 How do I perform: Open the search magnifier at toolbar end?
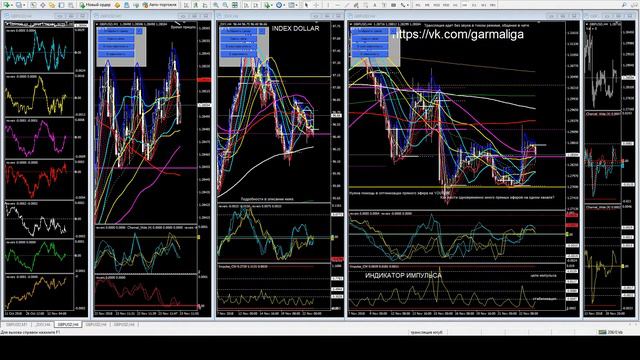[x=624, y=4]
